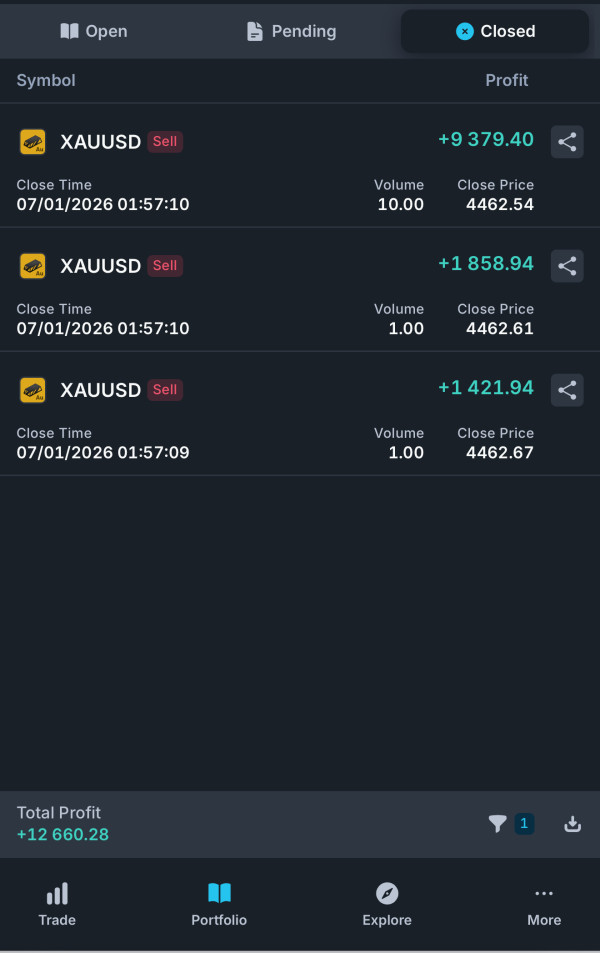Click the Total Profit summary amount
Screen dimensions: 600x953
pos(63,834)
